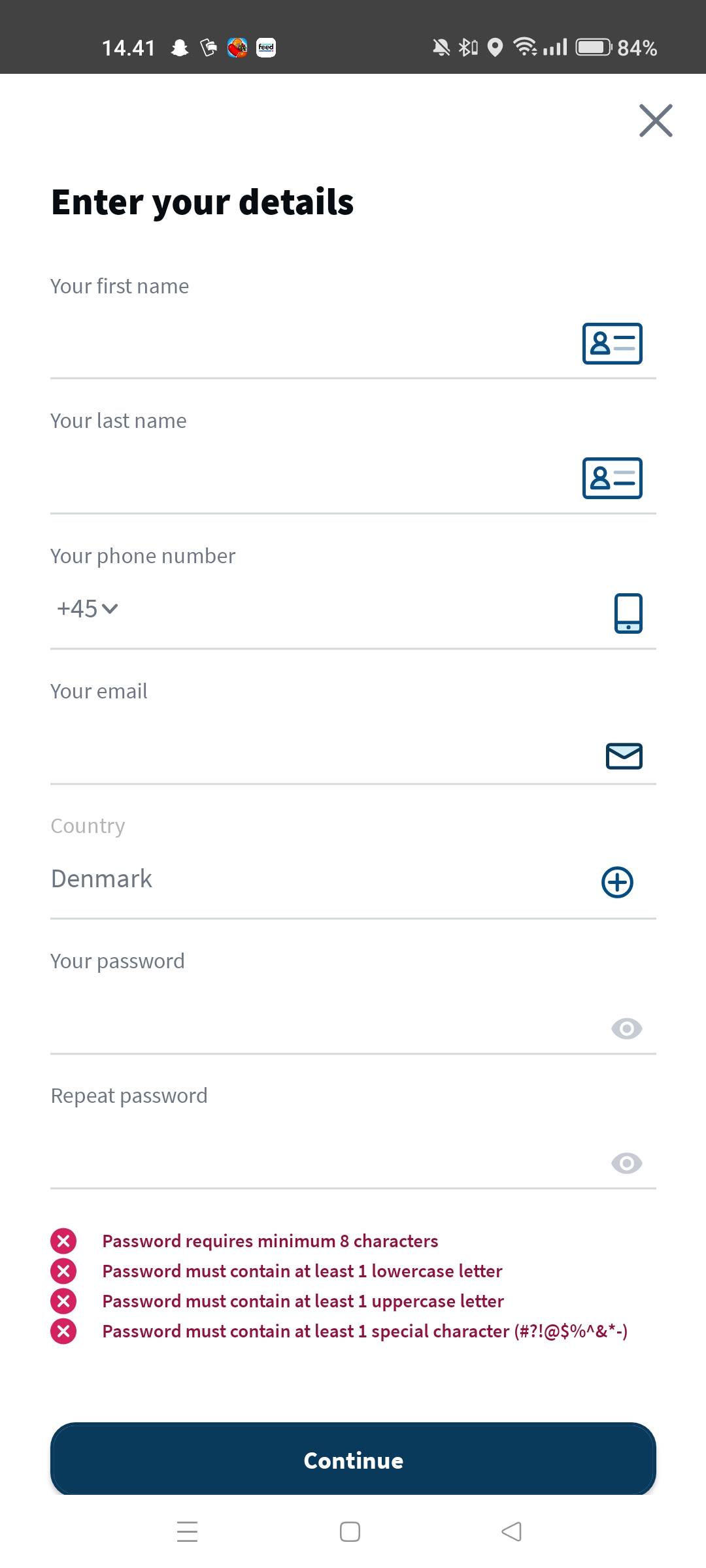Toggle visibility for Repeat password field
This screenshot has width=706, height=1568.
(x=626, y=1164)
